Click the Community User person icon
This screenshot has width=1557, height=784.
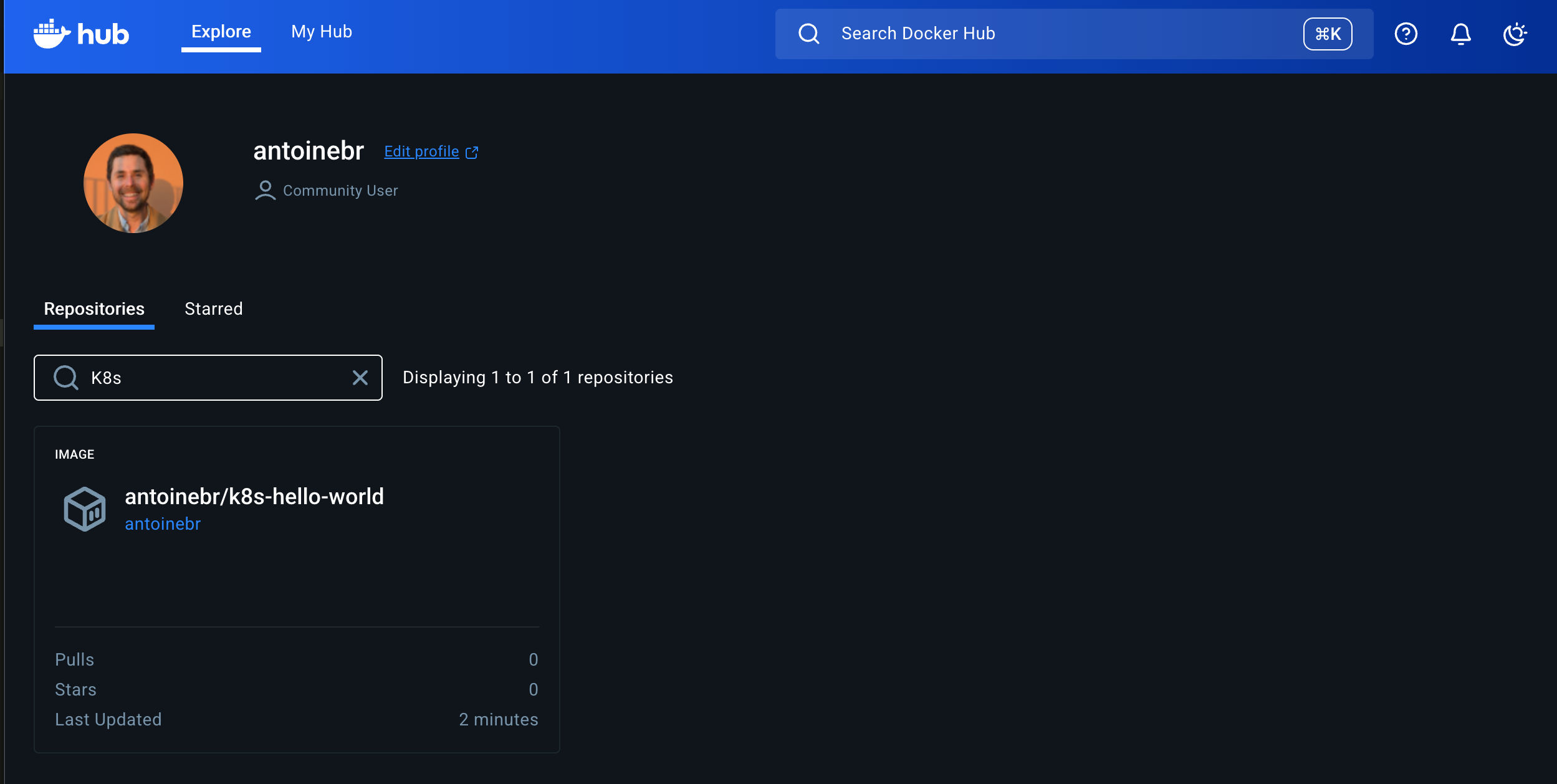coord(265,190)
